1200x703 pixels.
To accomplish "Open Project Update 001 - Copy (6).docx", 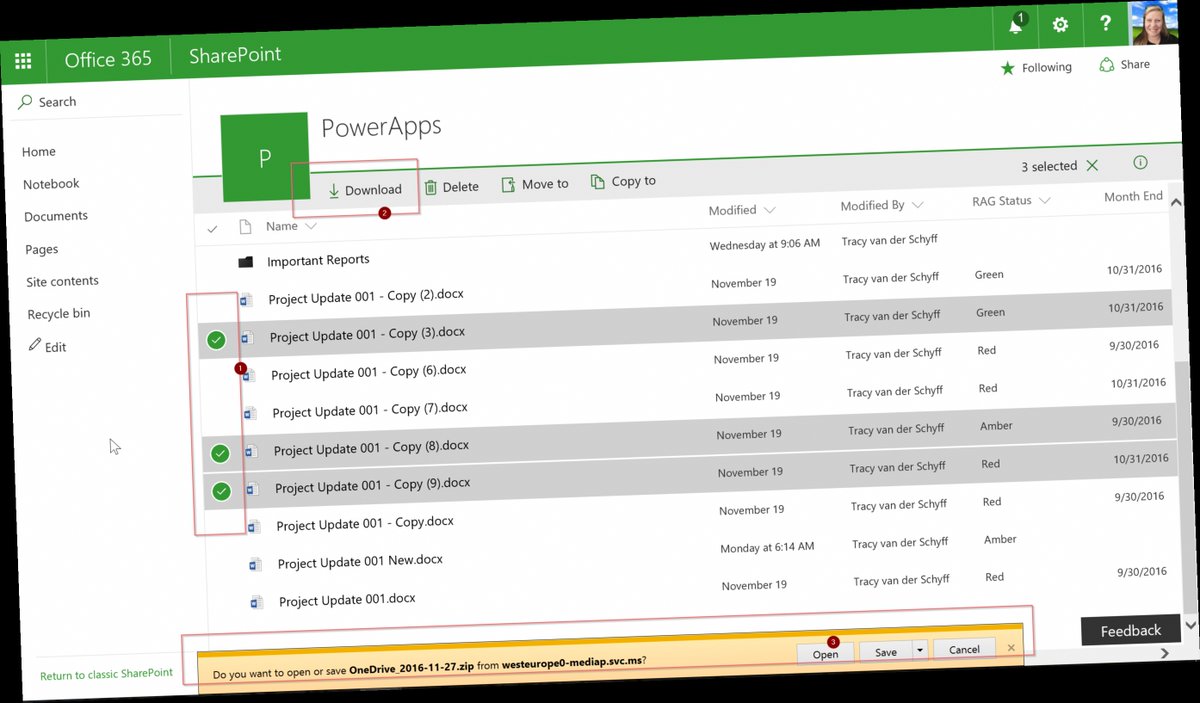I will [x=369, y=372].
